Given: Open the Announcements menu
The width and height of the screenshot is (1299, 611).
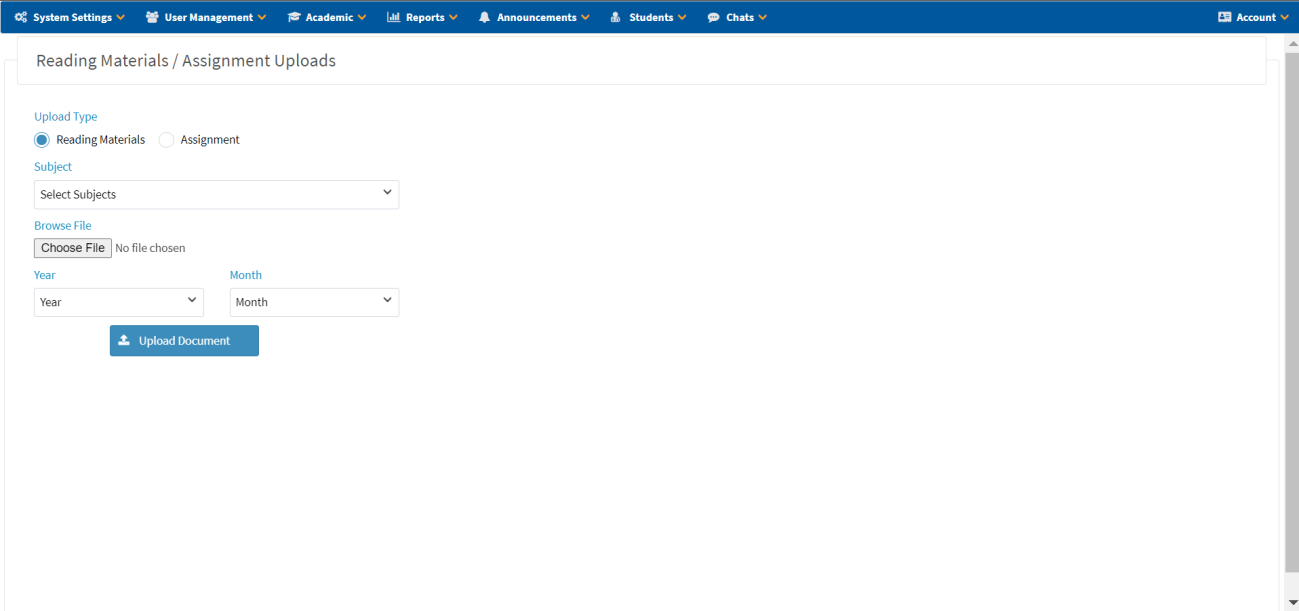Looking at the screenshot, I should coord(536,17).
